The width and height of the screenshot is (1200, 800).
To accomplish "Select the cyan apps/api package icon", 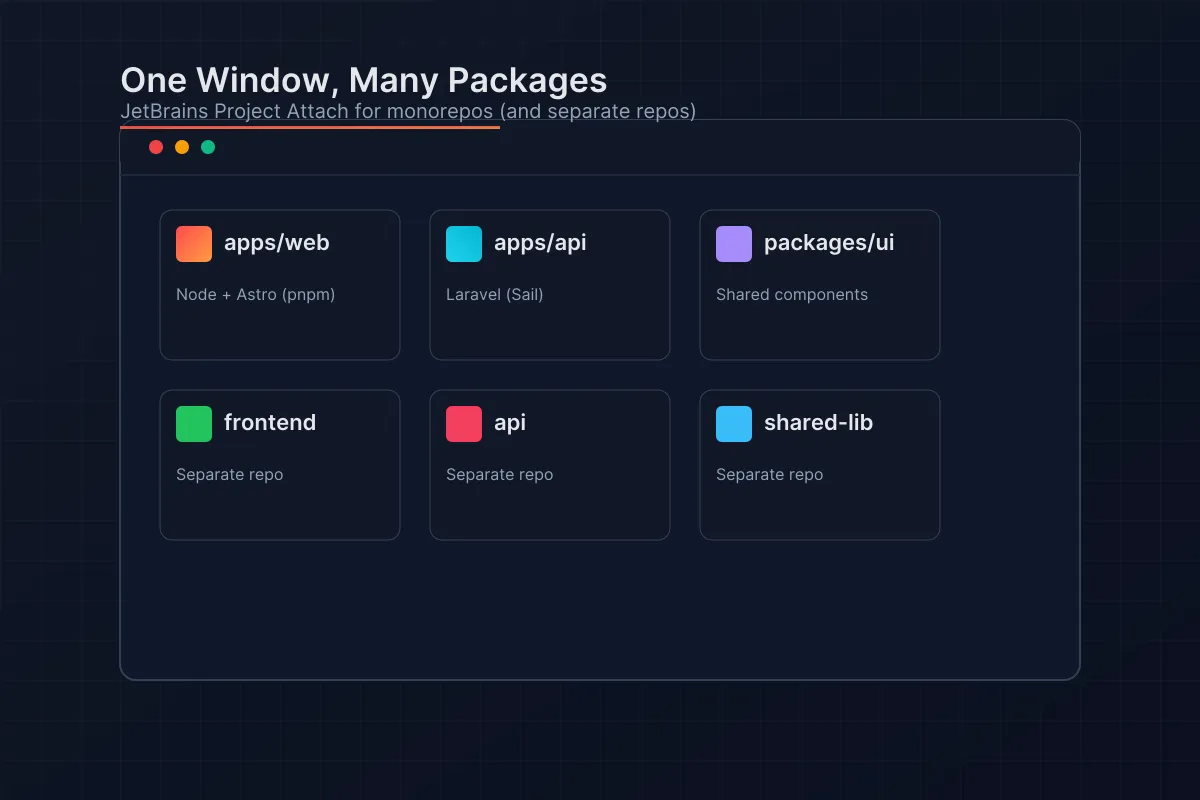I will coord(463,243).
